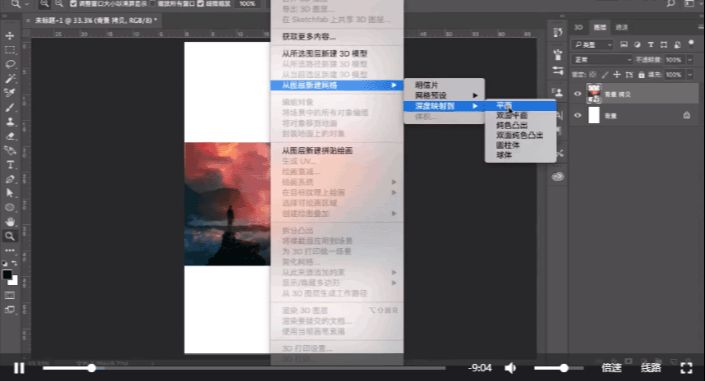Select the Path Selection arrow tool

pos(10,193)
